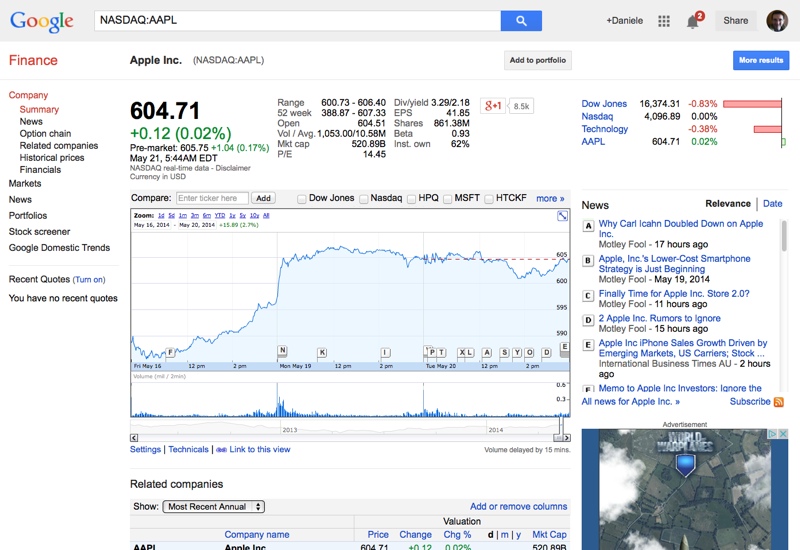Click the NASDAQ:AAPL search box
This screenshot has height=550, width=800.
click(x=297, y=21)
